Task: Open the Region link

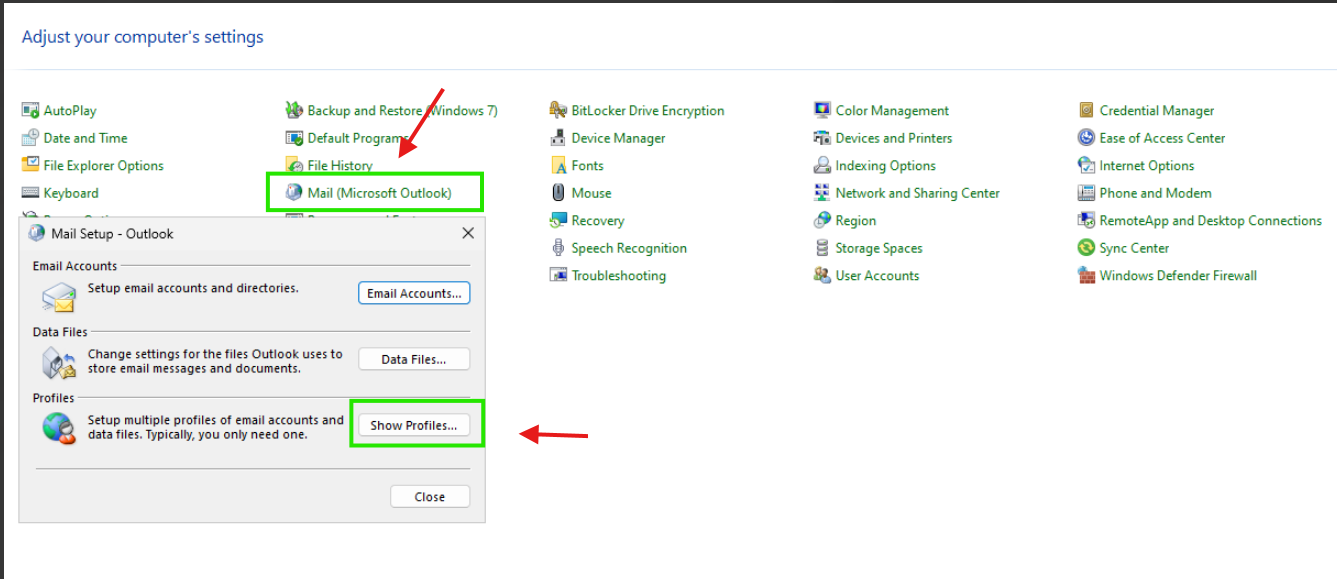Action: (856, 221)
